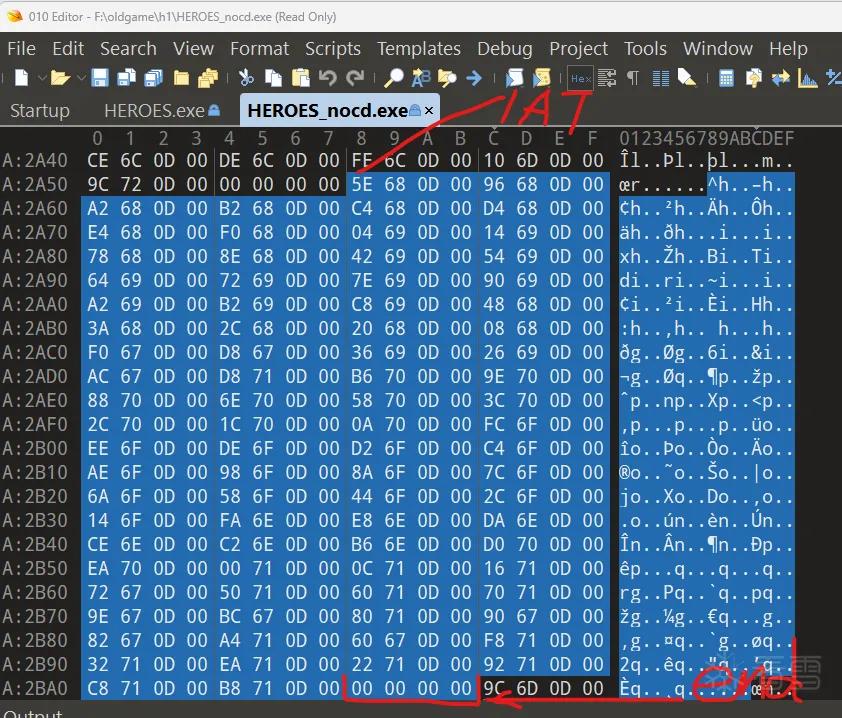
Task: Toggle the show whitespace pilcrow icon
Action: [x=634, y=78]
